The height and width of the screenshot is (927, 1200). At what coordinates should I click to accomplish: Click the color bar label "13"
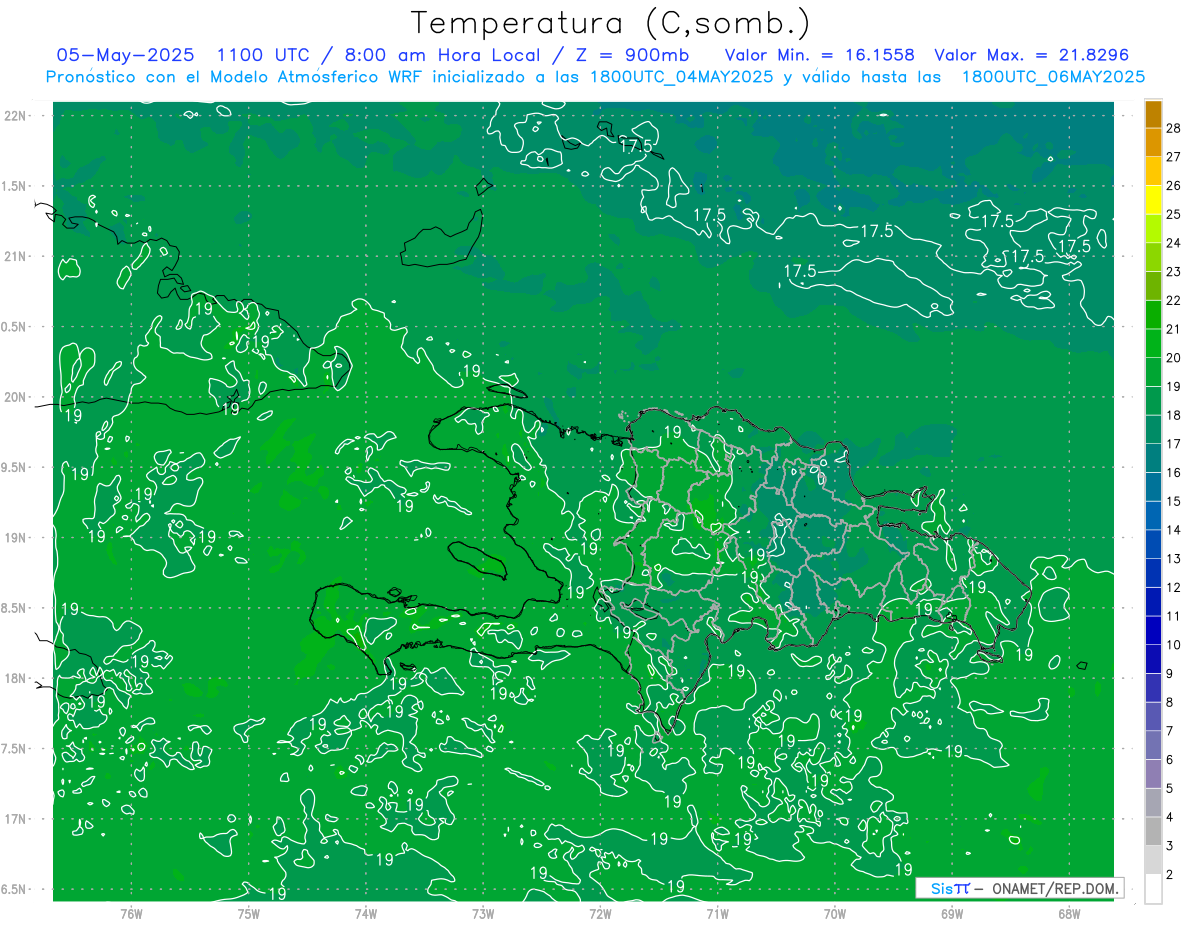point(1174,558)
